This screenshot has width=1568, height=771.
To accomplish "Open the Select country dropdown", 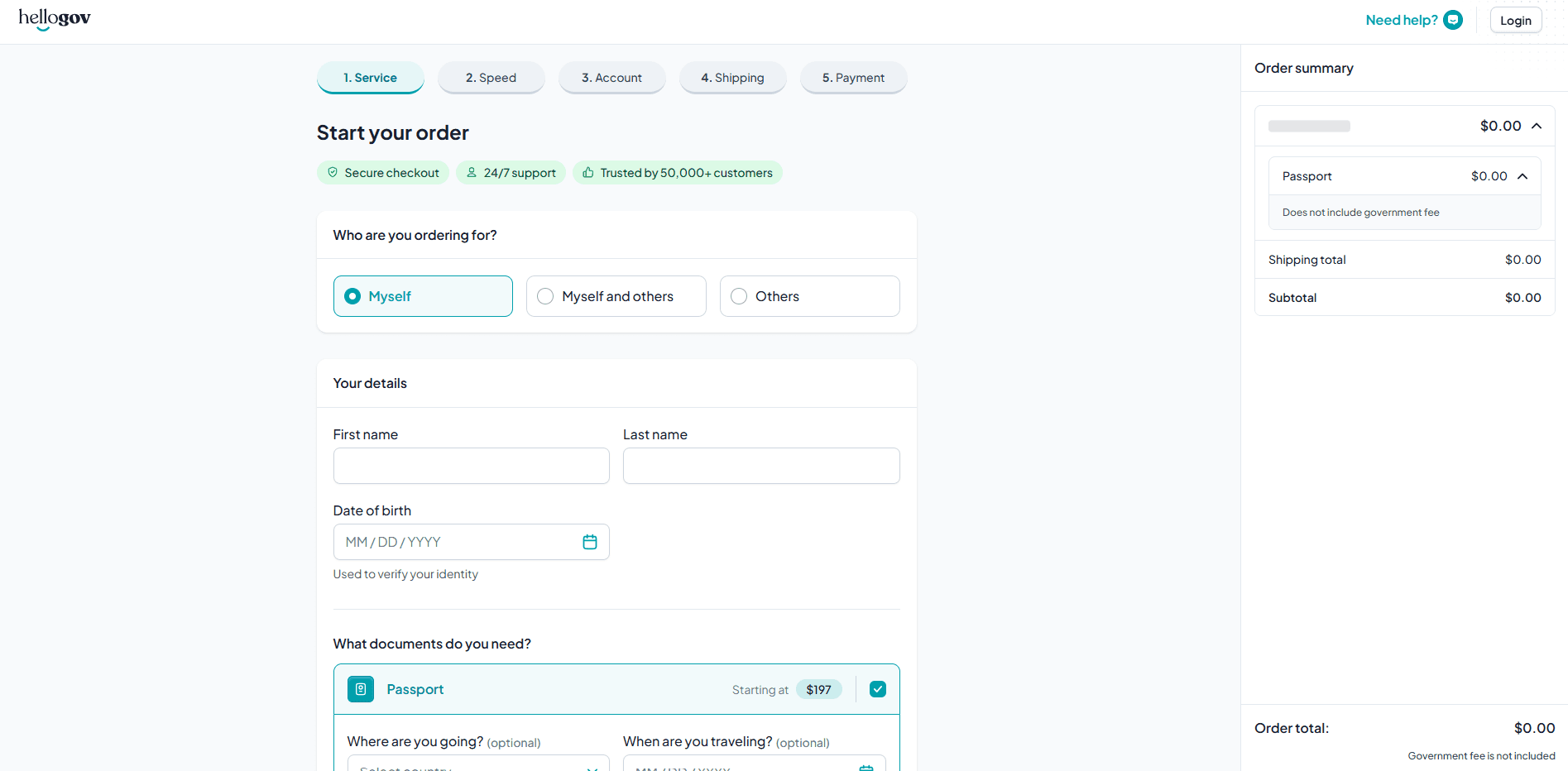I will coord(477,765).
